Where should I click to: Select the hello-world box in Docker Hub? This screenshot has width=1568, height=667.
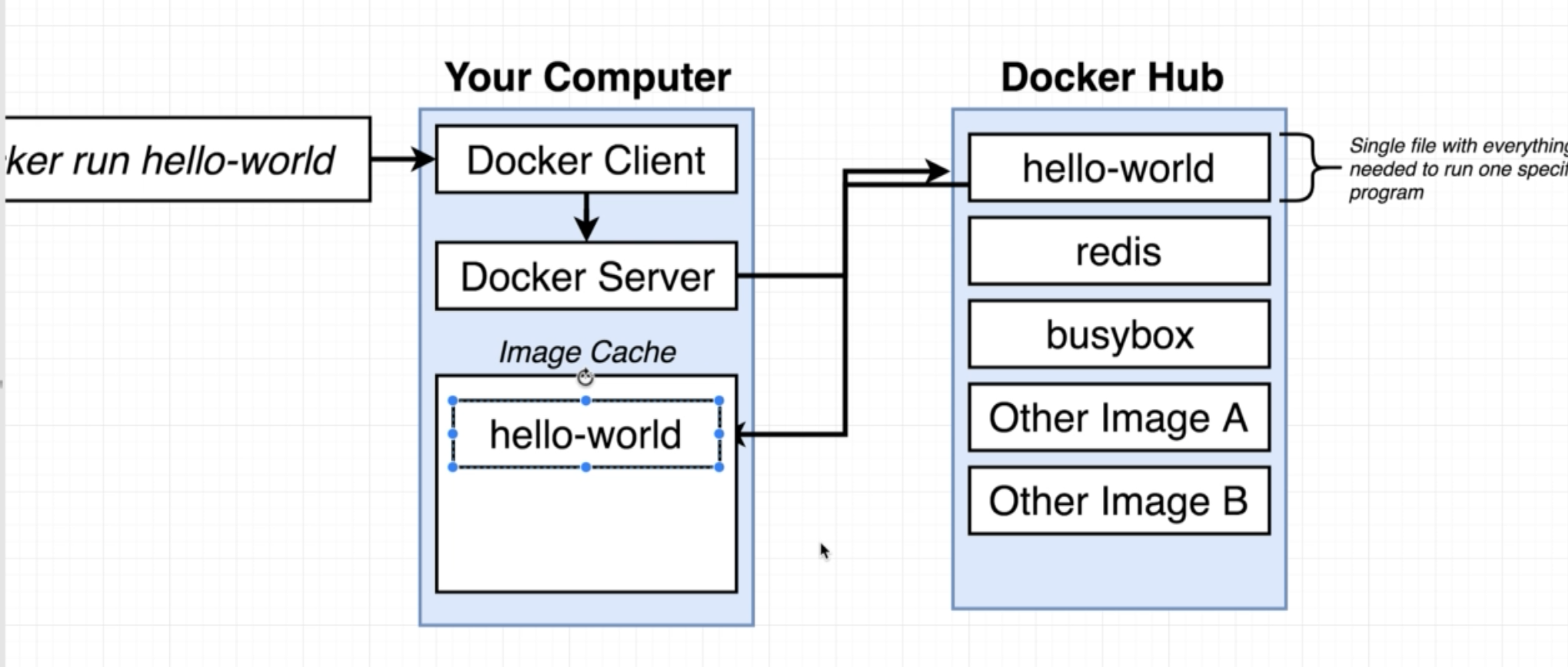pyautogui.click(x=1118, y=168)
